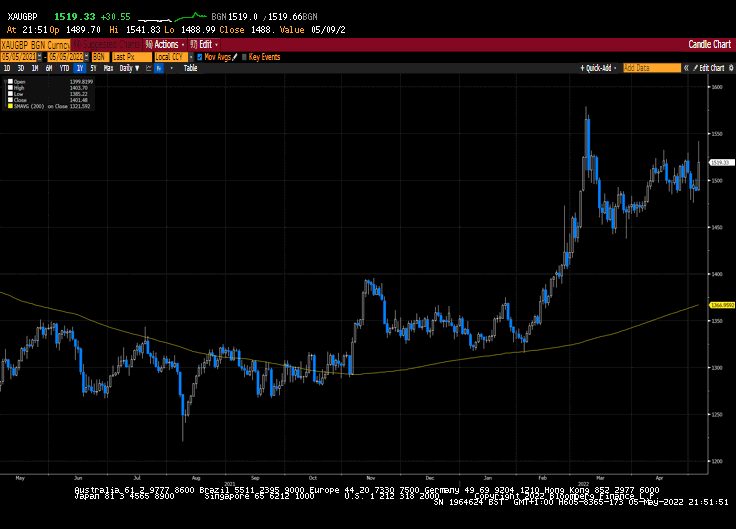
Task: Select the 1D time range tab
Action: coord(7,68)
